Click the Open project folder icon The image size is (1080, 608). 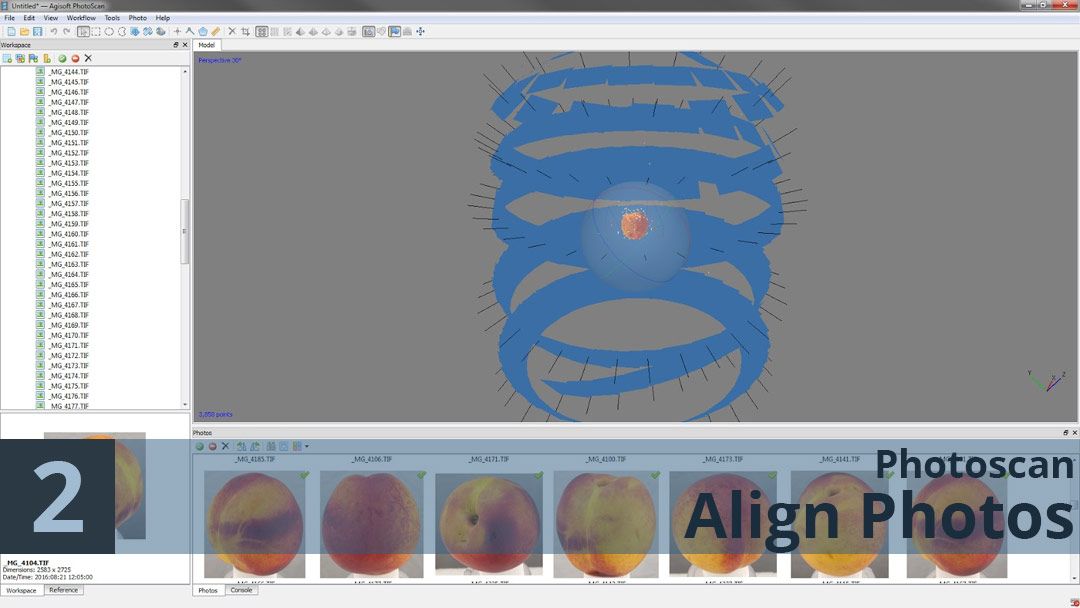point(24,32)
